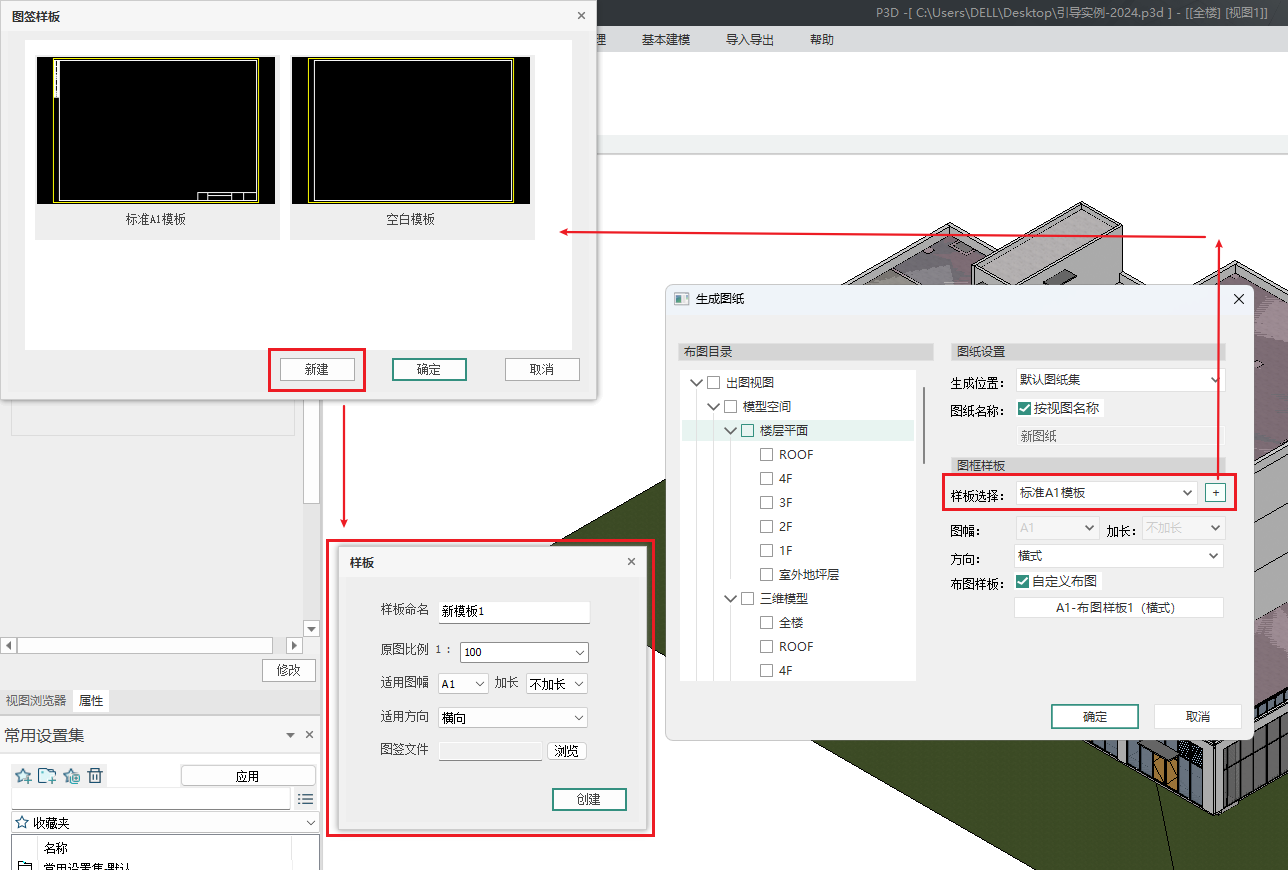Close the 样板 dialog
The height and width of the screenshot is (870, 1288).
click(631, 562)
